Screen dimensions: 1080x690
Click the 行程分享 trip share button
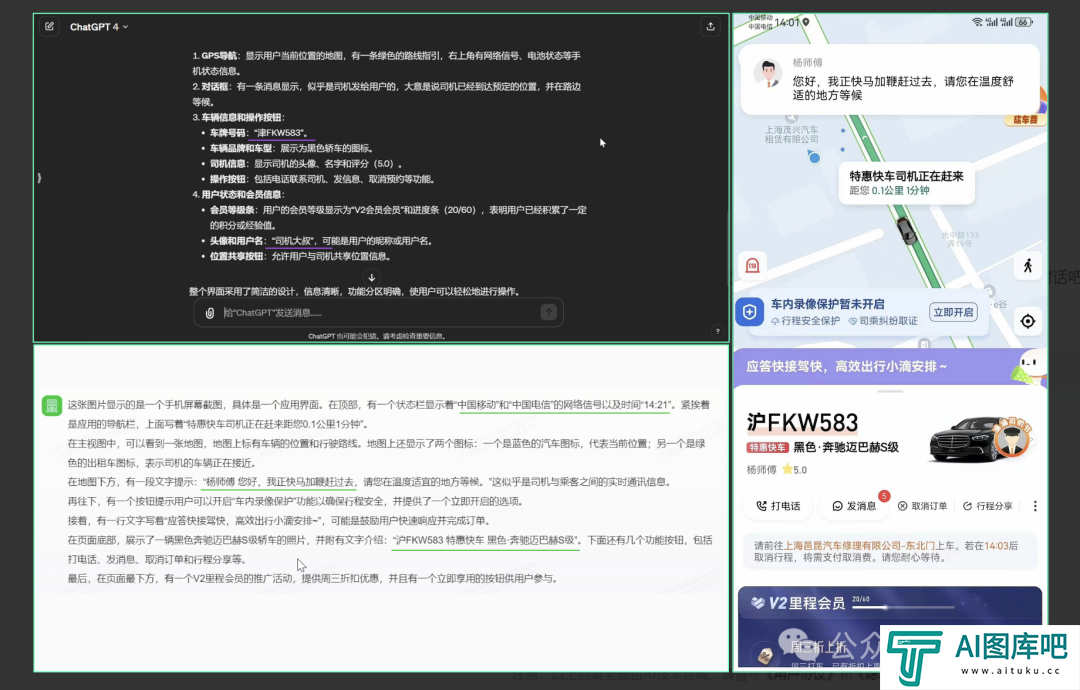(x=988, y=506)
